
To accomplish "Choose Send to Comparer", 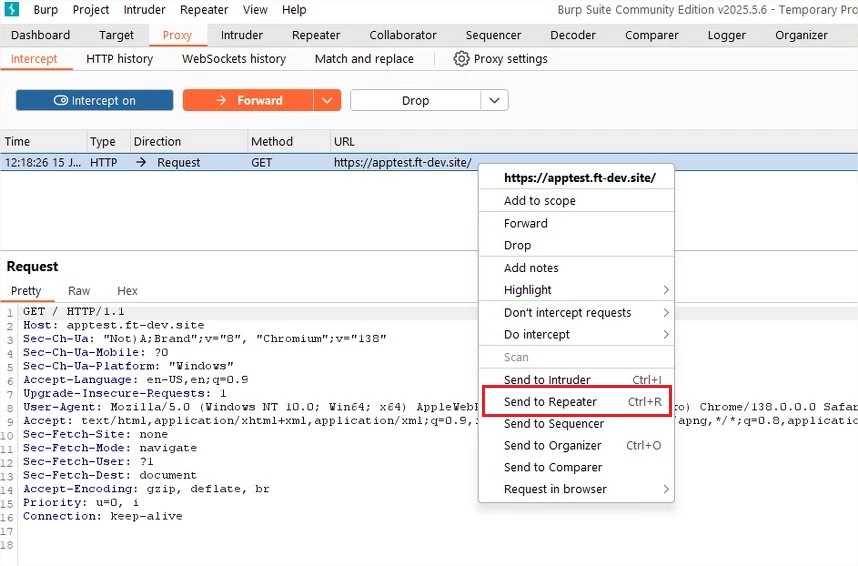I will coord(576,467).
